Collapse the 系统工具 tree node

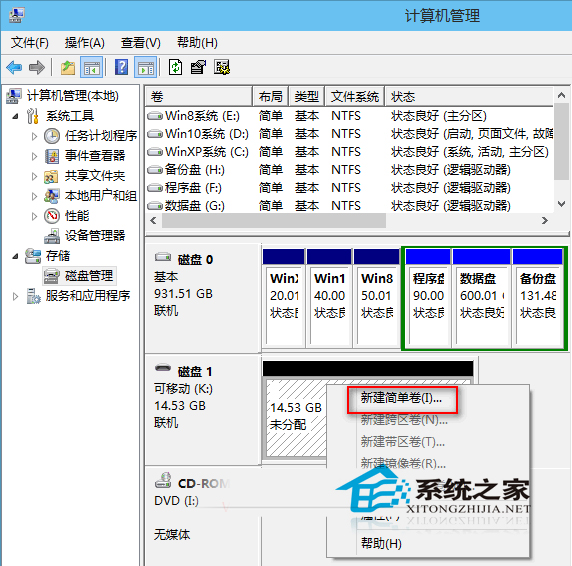tap(15, 116)
